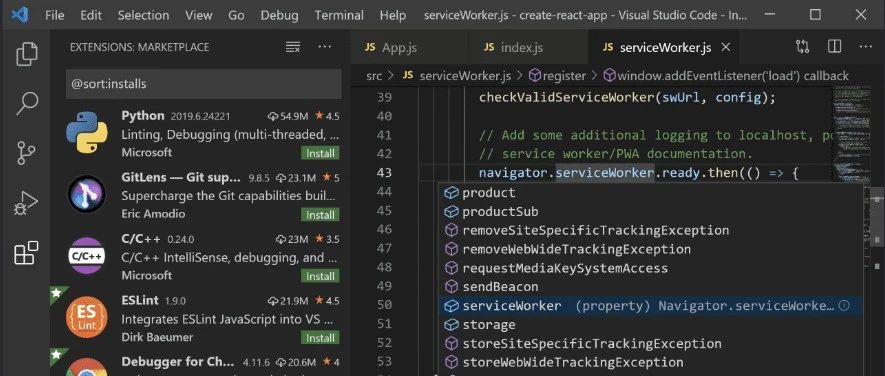Switch to the App.js tab
The width and height of the screenshot is (885, 376).
[409, 47]
